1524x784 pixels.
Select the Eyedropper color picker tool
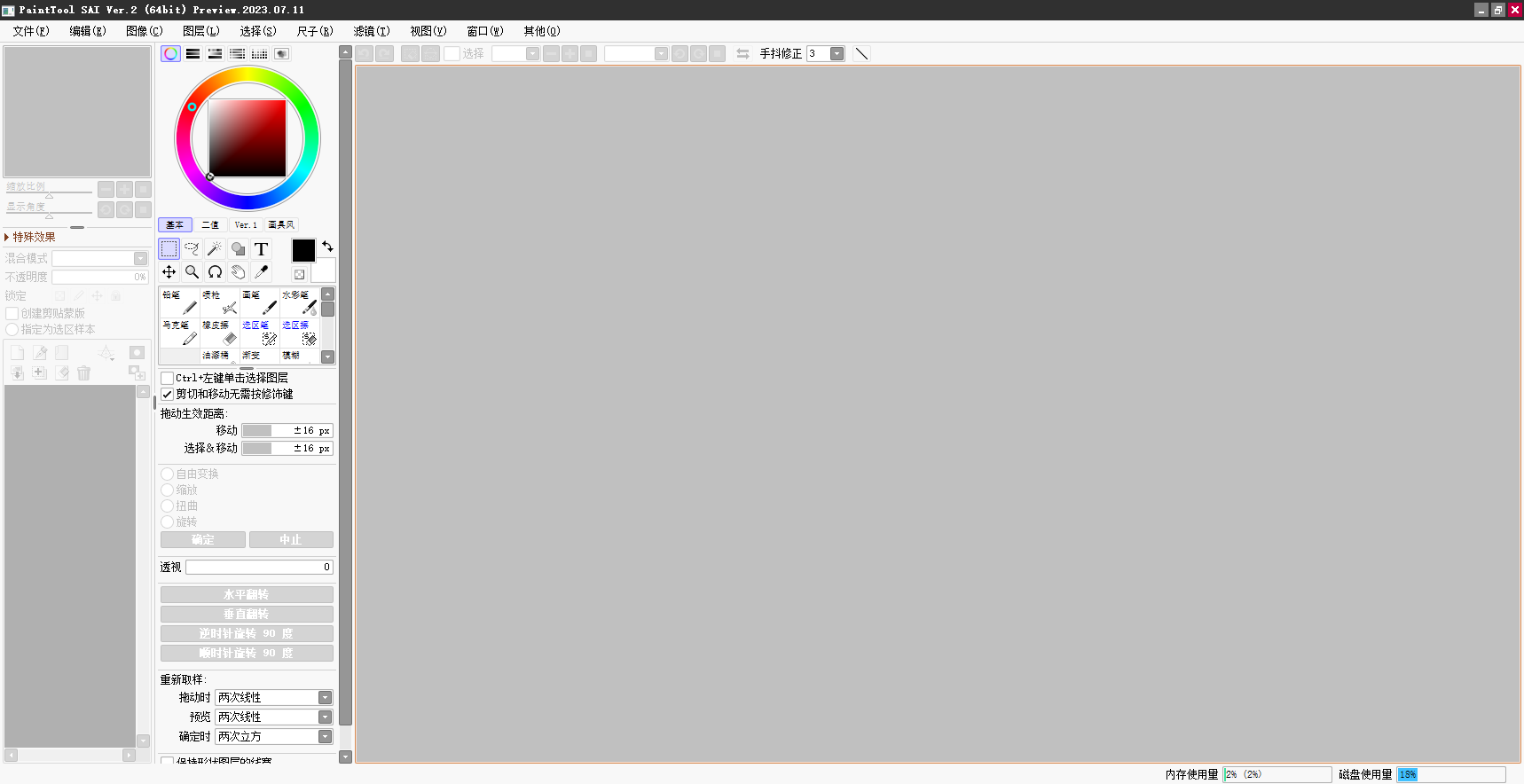pos(261,272)
